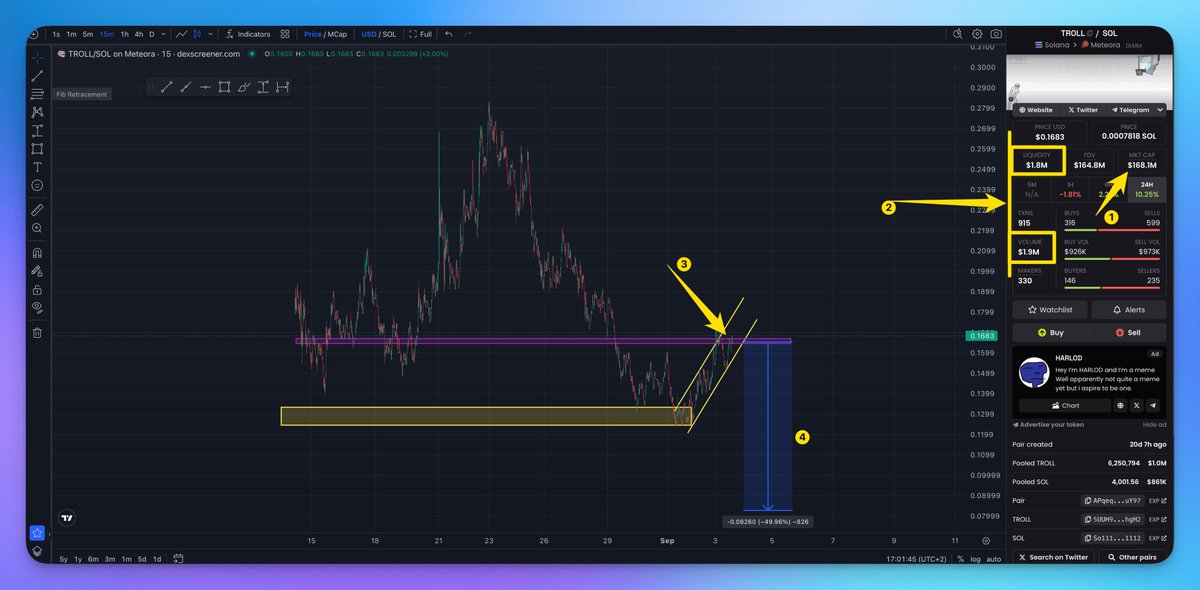
Task: Open the token Telegram link
Action: (1129, 110)
